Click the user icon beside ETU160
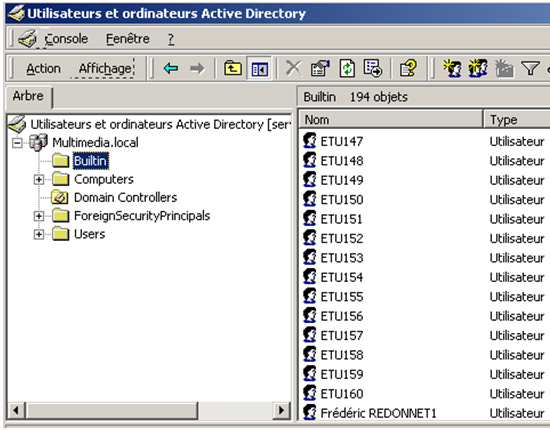550x430 pixels. pos(309,393)
